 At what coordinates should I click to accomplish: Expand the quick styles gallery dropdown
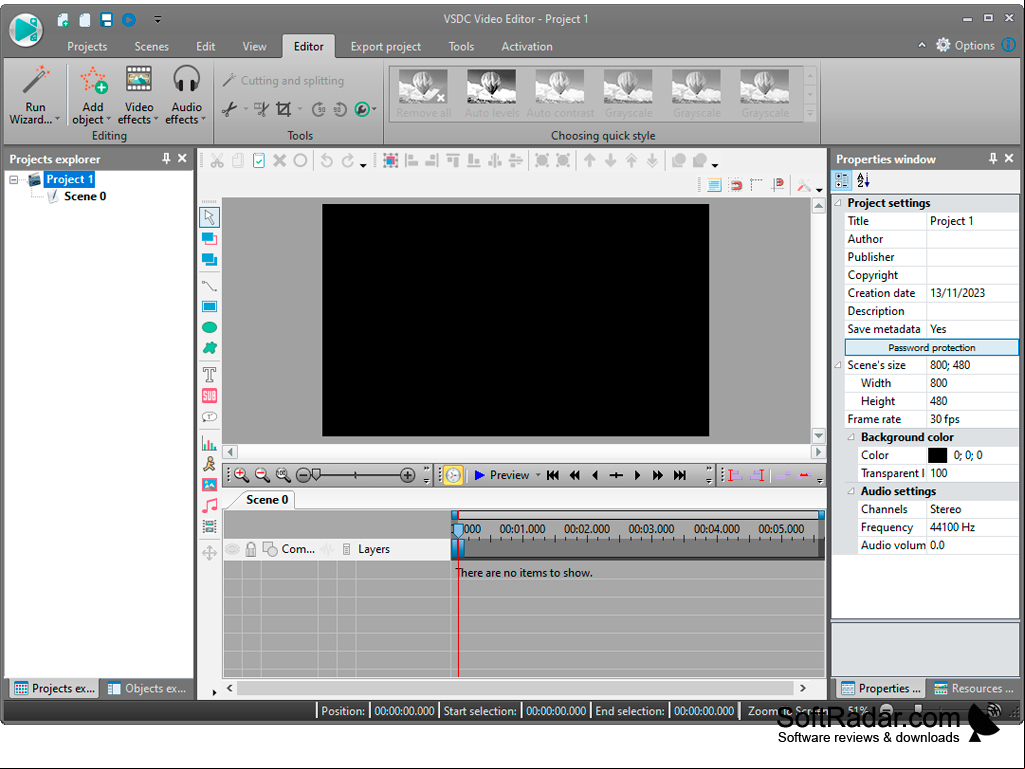click(810, 114)
